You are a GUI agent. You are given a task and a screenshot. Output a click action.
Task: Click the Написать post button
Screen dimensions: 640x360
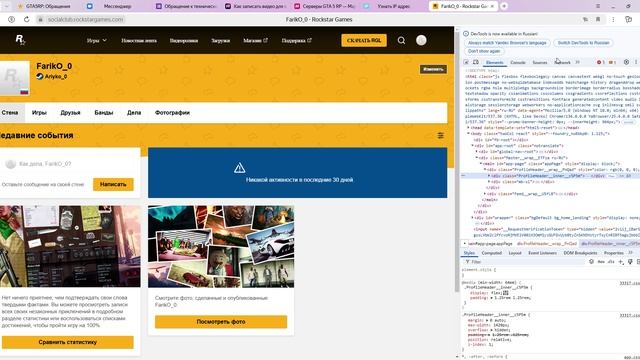pos(113,184)
